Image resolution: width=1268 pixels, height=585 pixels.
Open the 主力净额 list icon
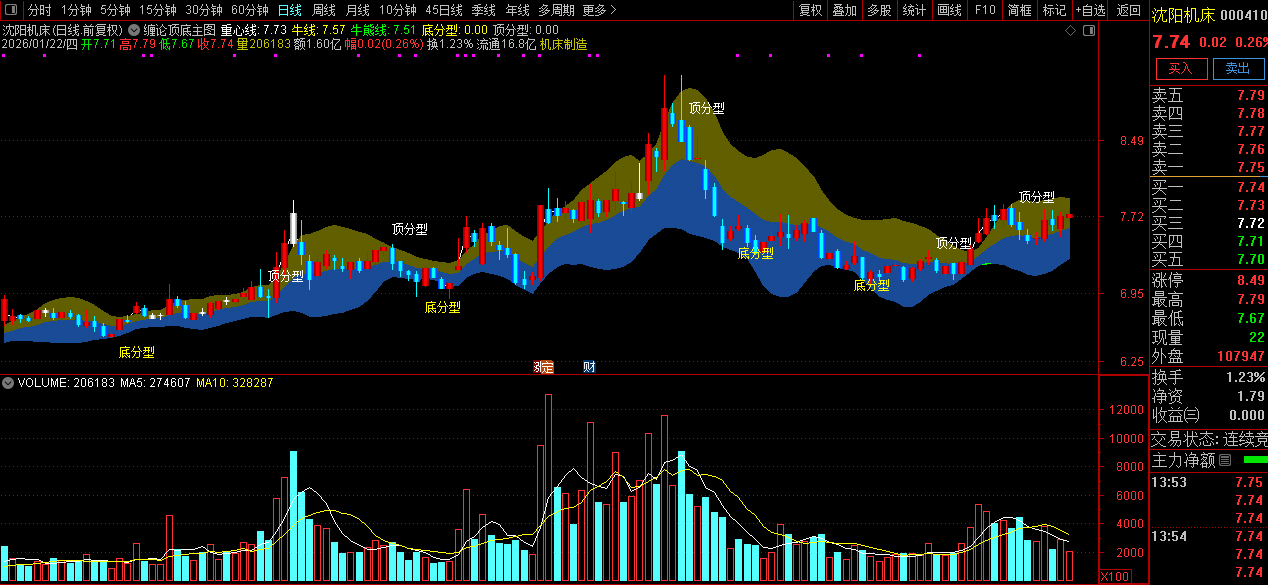1224,460
